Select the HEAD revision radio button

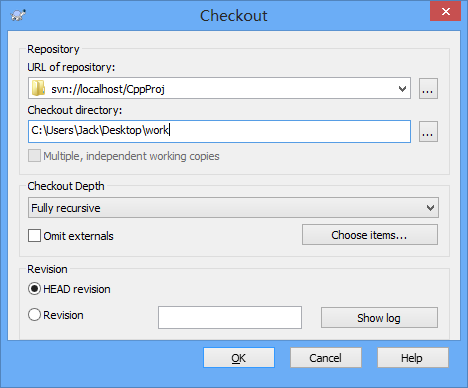34,289
